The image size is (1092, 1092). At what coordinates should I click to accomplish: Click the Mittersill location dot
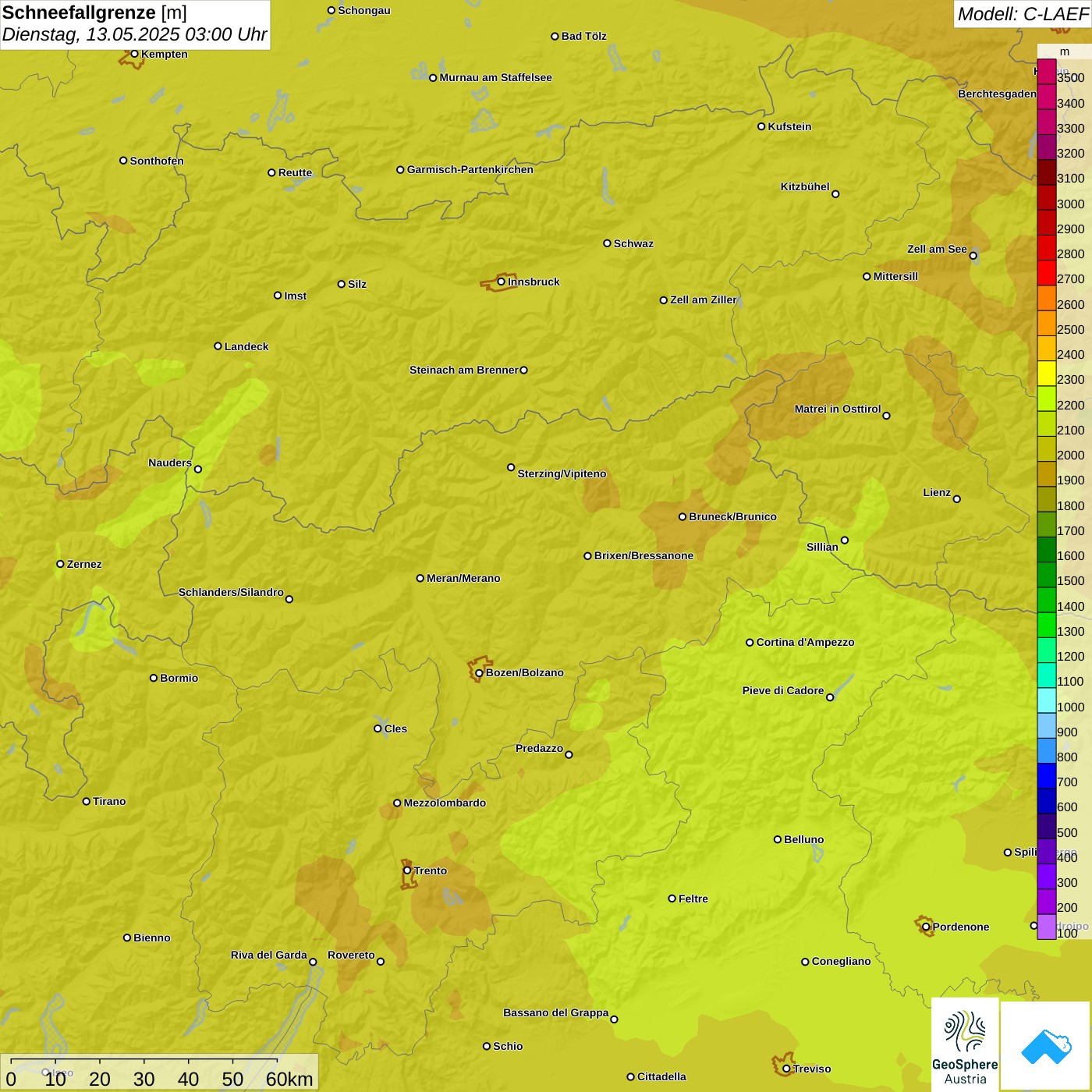coord(867,276)
